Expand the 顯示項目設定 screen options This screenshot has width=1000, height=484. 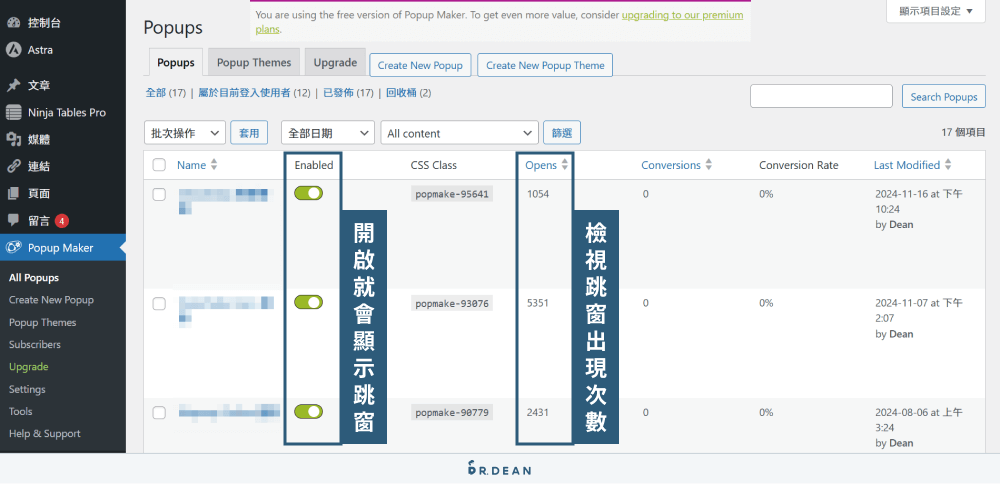click(936, 11)
